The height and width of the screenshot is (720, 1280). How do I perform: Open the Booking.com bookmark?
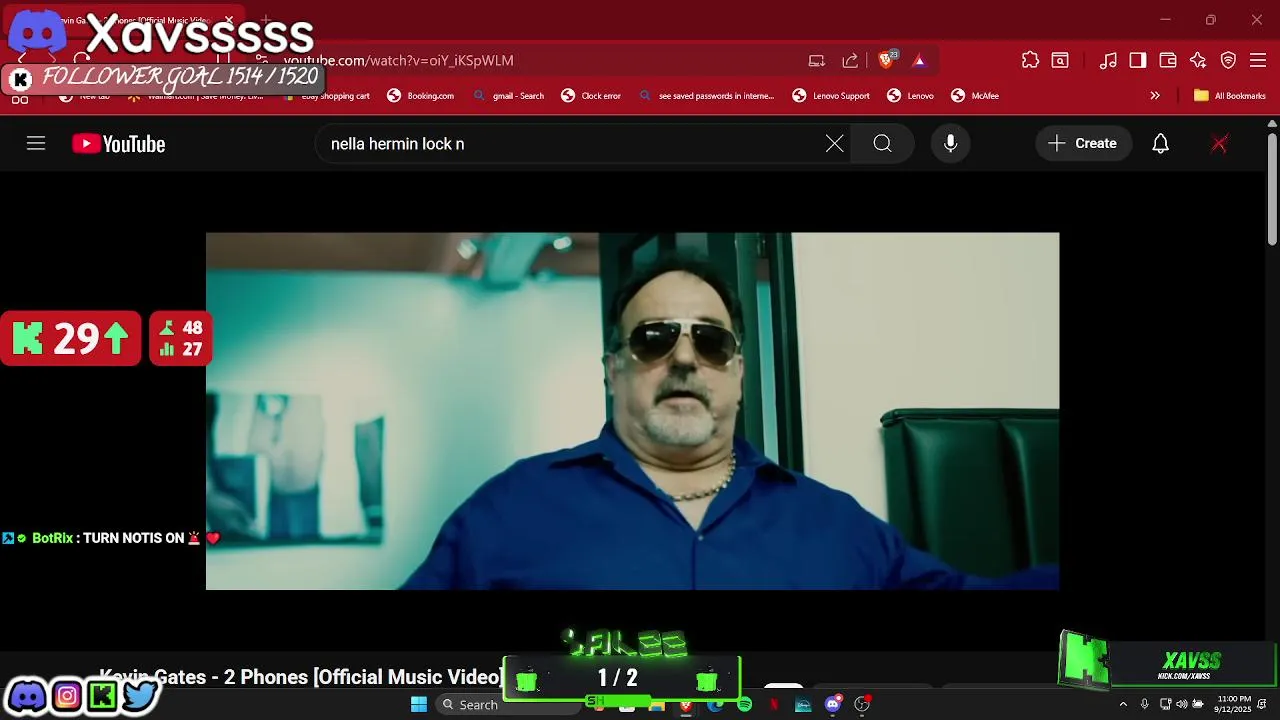tap(420, 96)
